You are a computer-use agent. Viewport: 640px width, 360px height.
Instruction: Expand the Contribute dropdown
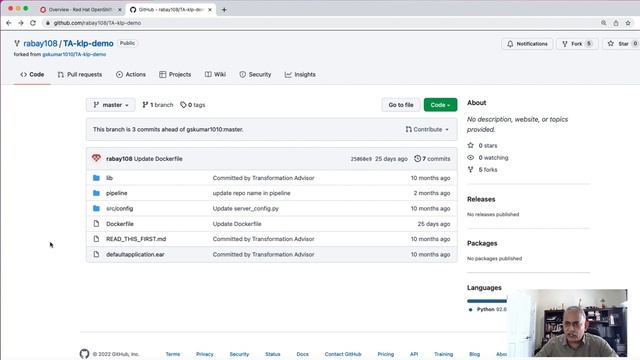tap(427, 129)
